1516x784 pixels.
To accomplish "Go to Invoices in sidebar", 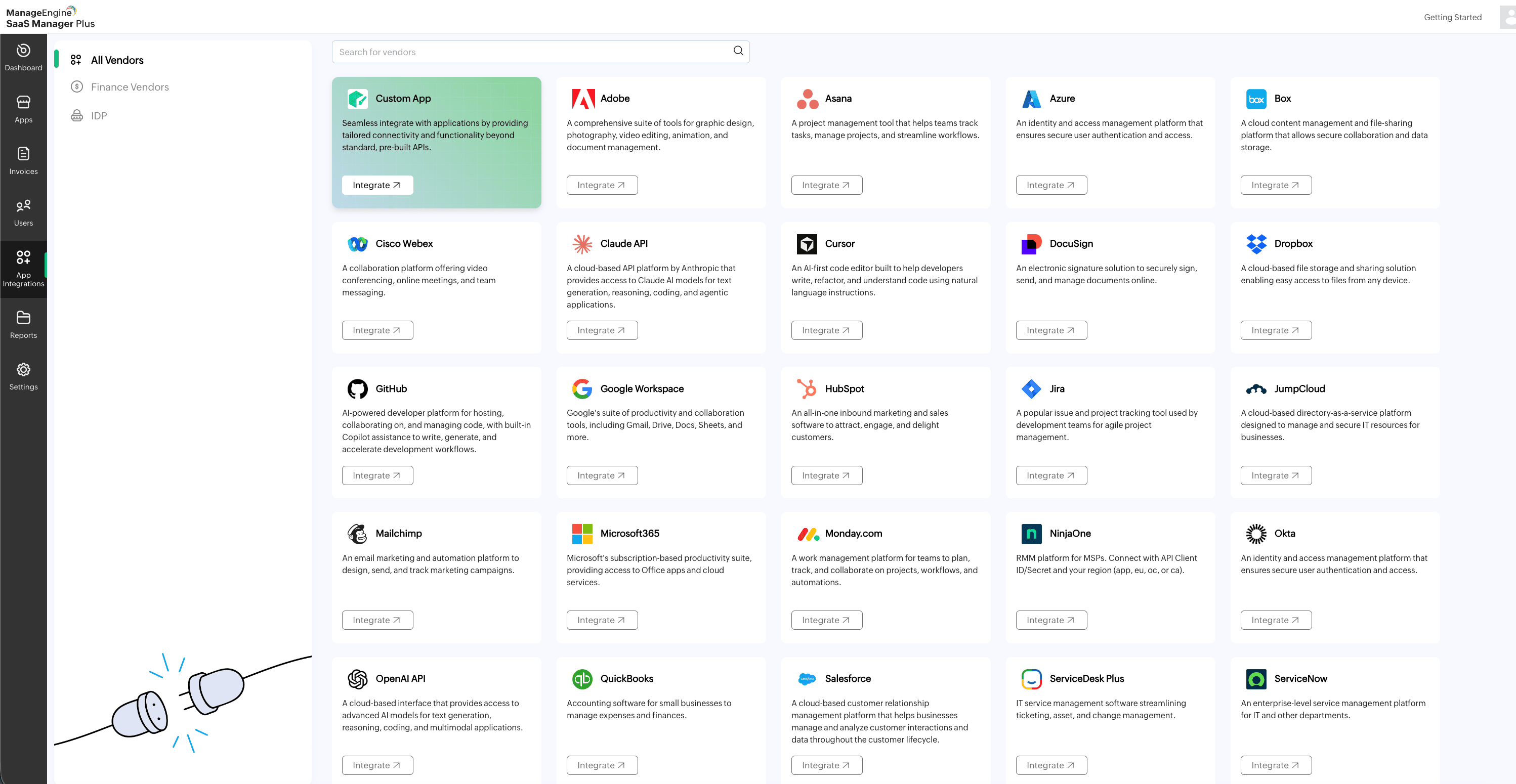I will tap(24, 161).
